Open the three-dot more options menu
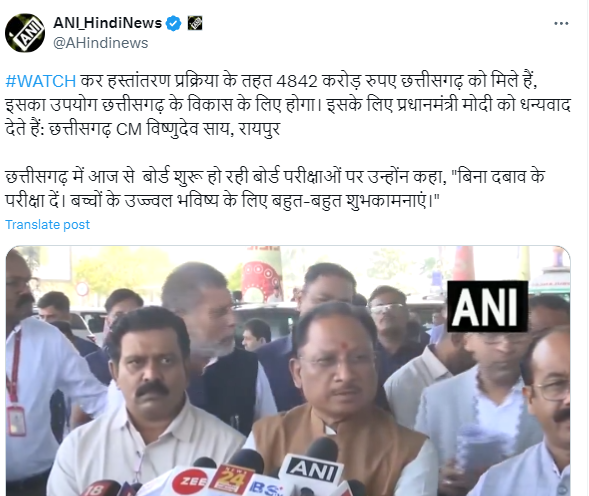 (x=561, y=23)
